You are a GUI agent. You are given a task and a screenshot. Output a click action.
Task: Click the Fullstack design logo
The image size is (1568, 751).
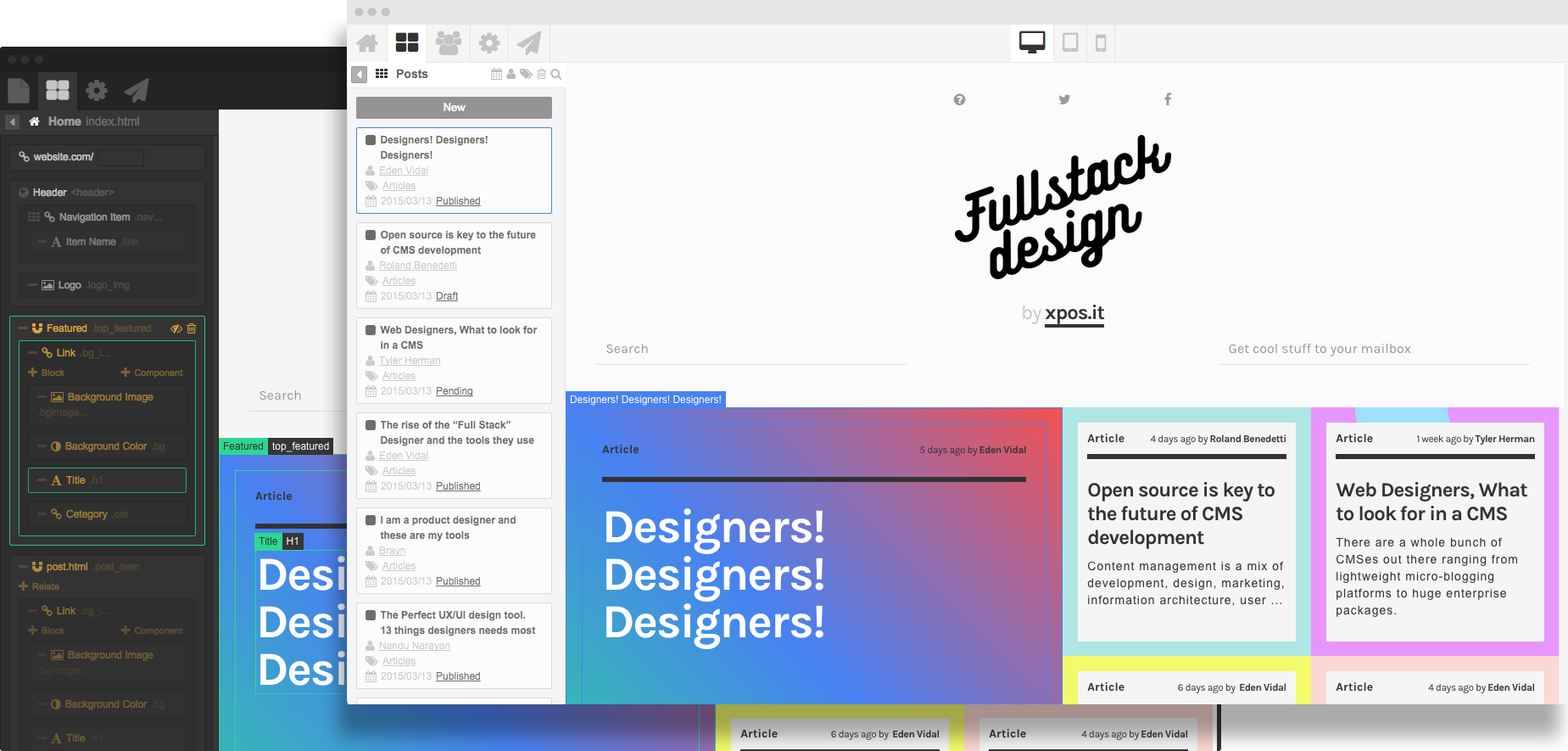tap(1063, 208)
